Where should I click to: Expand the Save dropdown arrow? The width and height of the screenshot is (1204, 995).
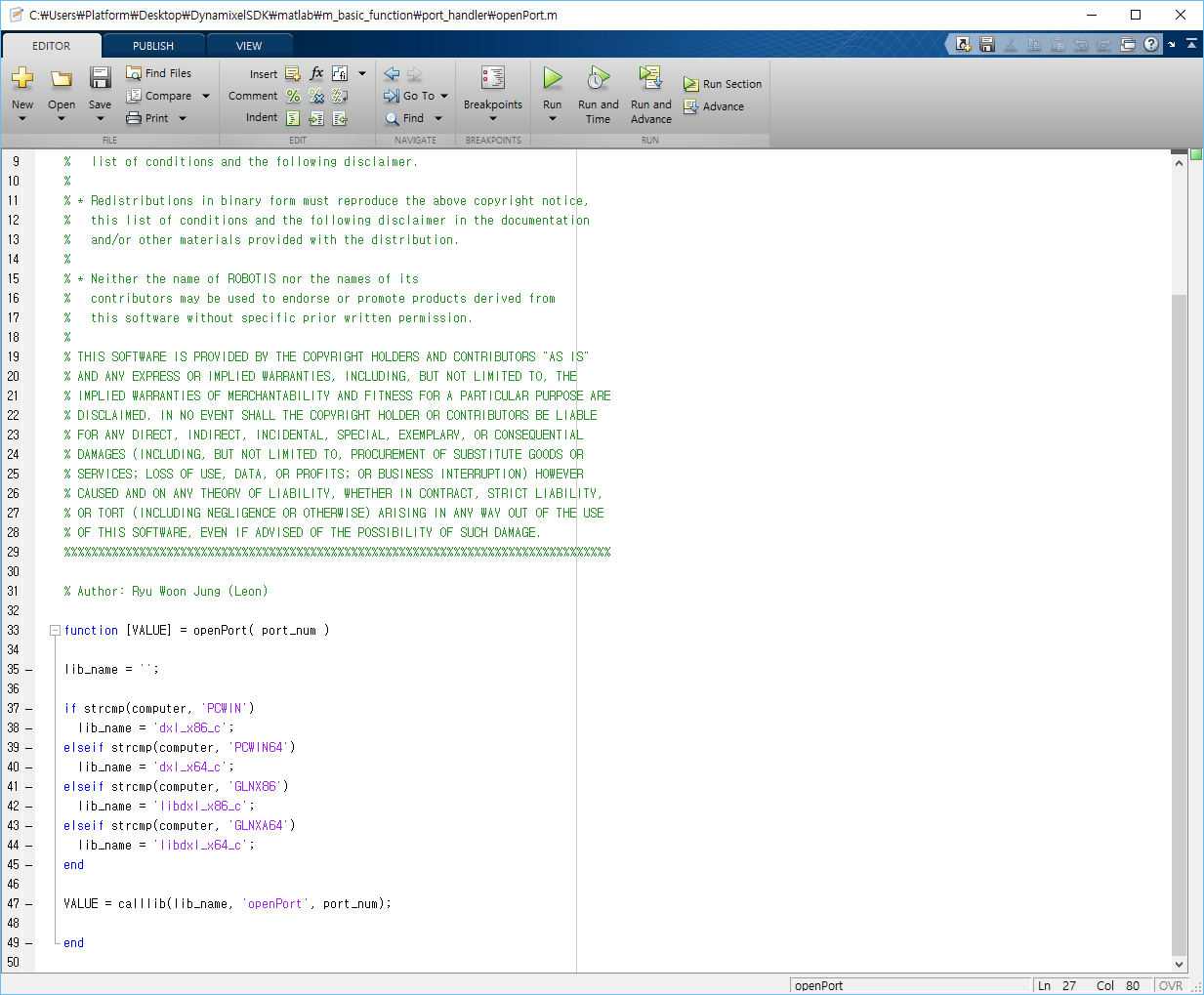coord(100,119)
